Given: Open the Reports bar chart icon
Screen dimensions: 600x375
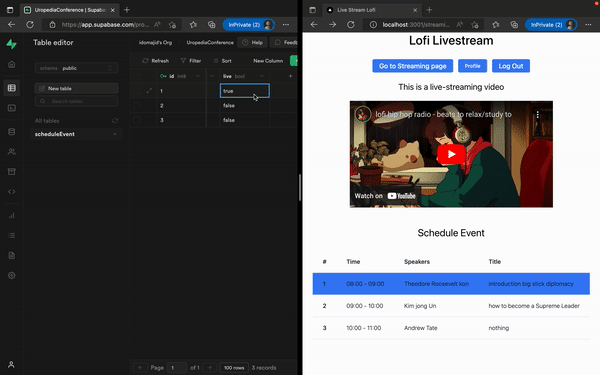Looking at the screenshot, I should click(11, 215).
